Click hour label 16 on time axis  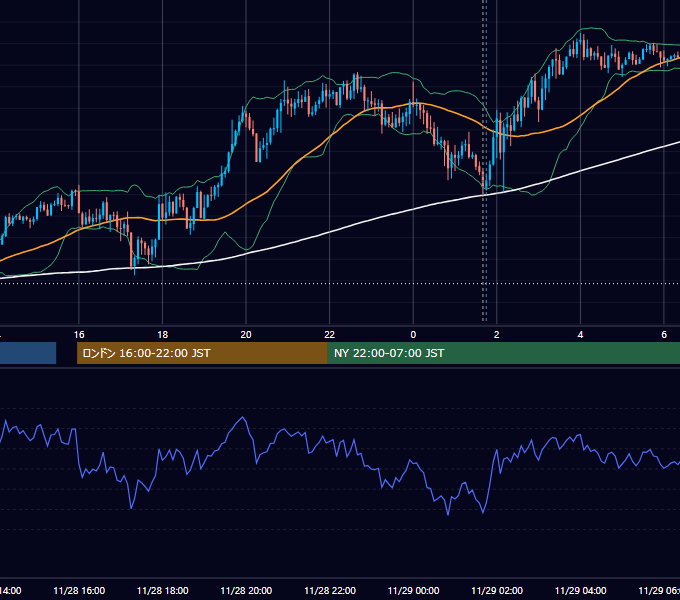point(79,335)
